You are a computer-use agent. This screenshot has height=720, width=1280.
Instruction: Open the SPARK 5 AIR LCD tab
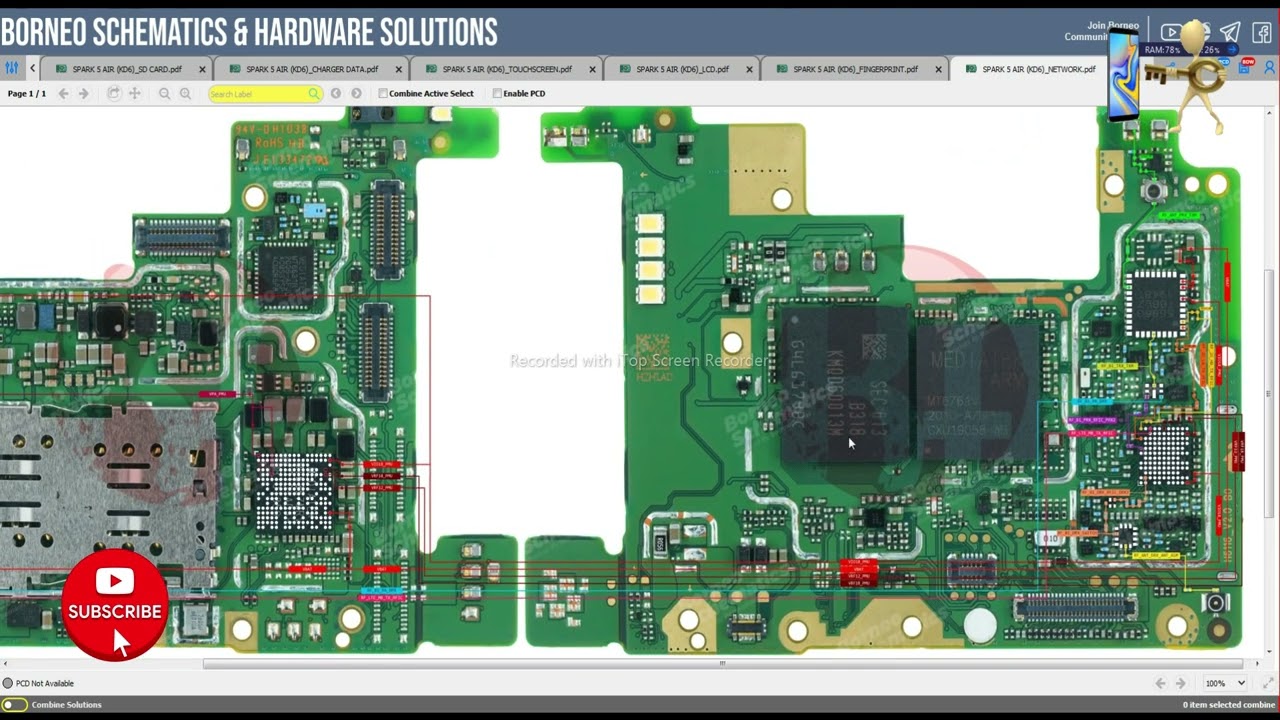682,70
